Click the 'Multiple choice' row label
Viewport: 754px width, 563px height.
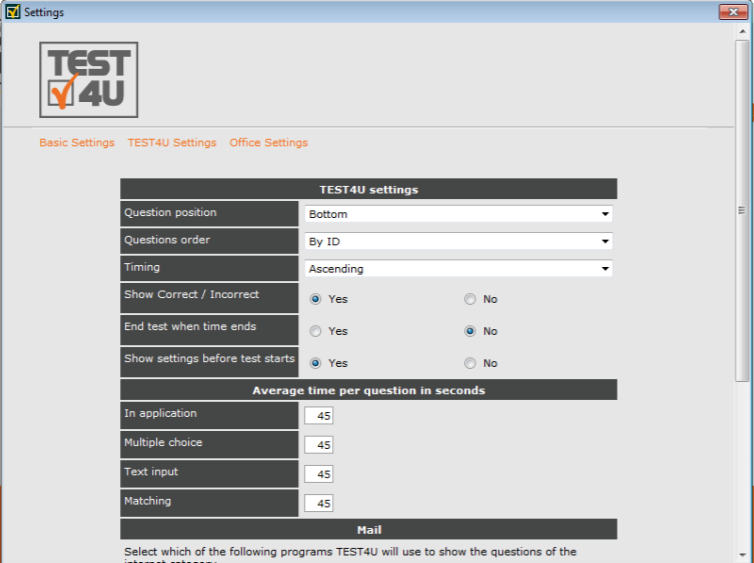[163, 443]
